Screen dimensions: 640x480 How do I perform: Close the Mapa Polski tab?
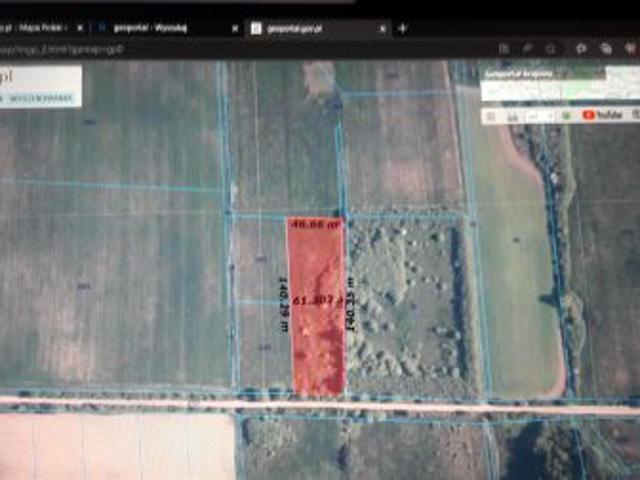80,28
